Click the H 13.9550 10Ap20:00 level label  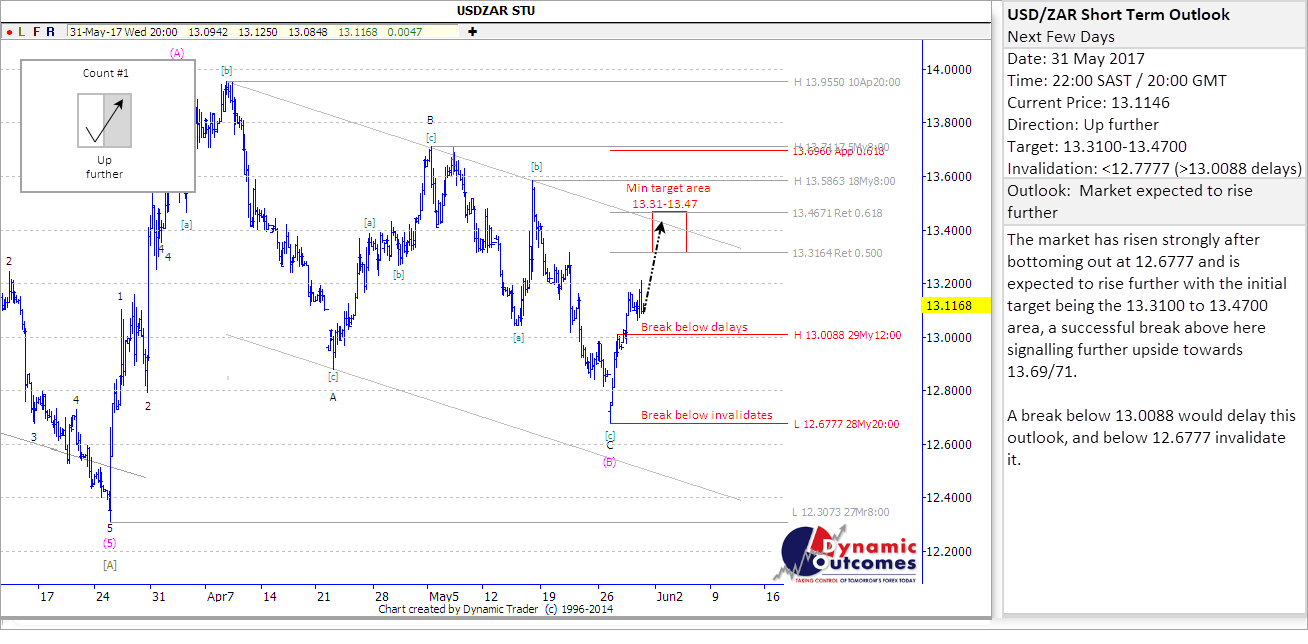point(846,82)
